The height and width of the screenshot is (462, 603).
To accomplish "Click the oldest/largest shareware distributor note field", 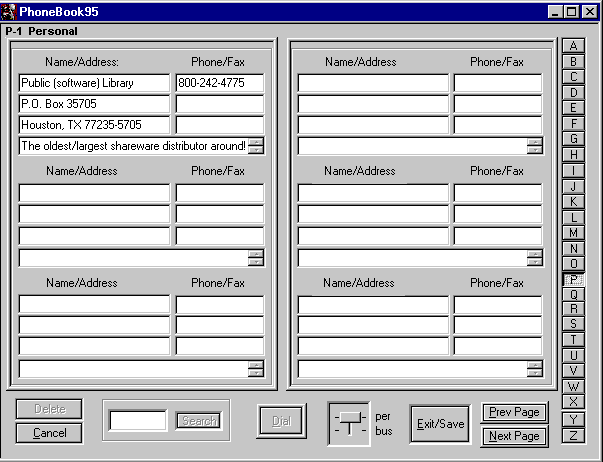I will pyautogui.click(x=132, y=146).
